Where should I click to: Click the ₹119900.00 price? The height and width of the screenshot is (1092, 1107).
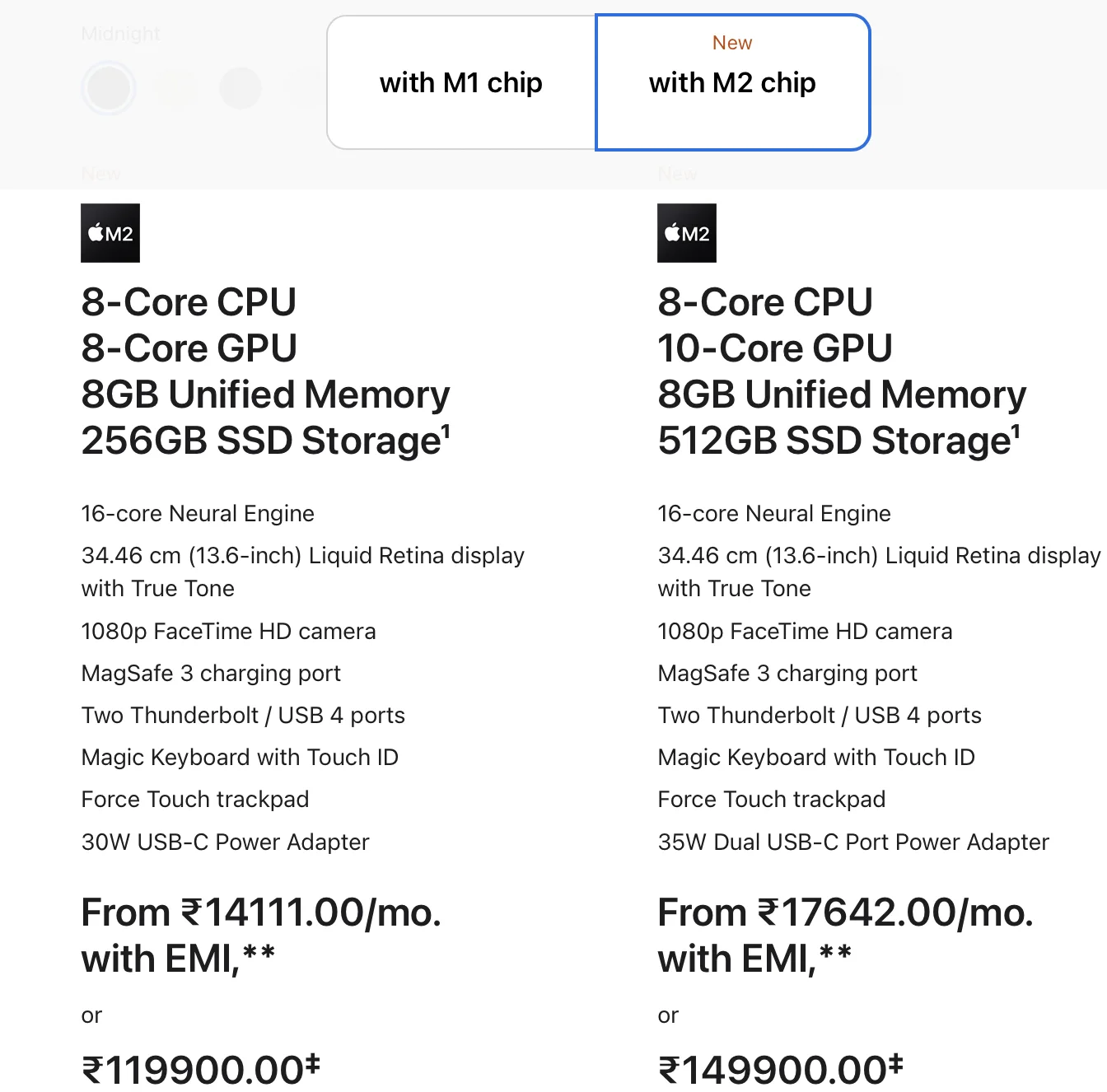tap(194, 1071)
